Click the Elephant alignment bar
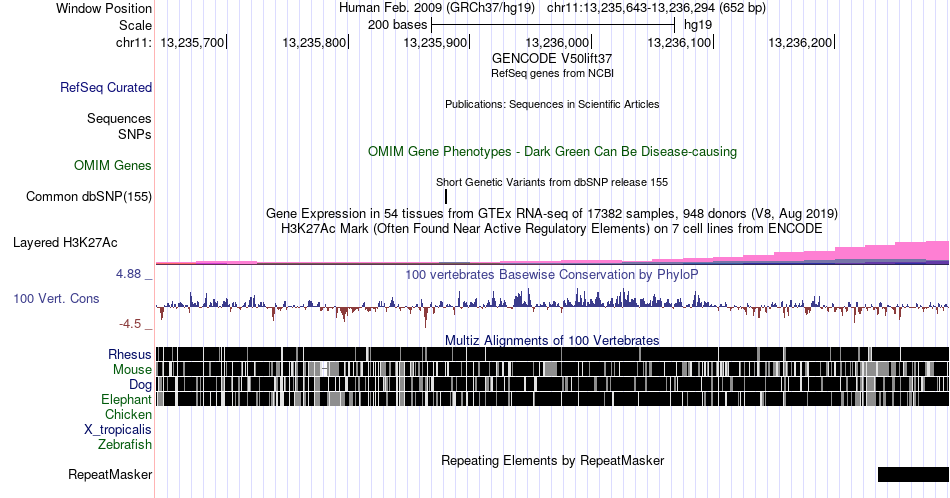 (553, 399)
